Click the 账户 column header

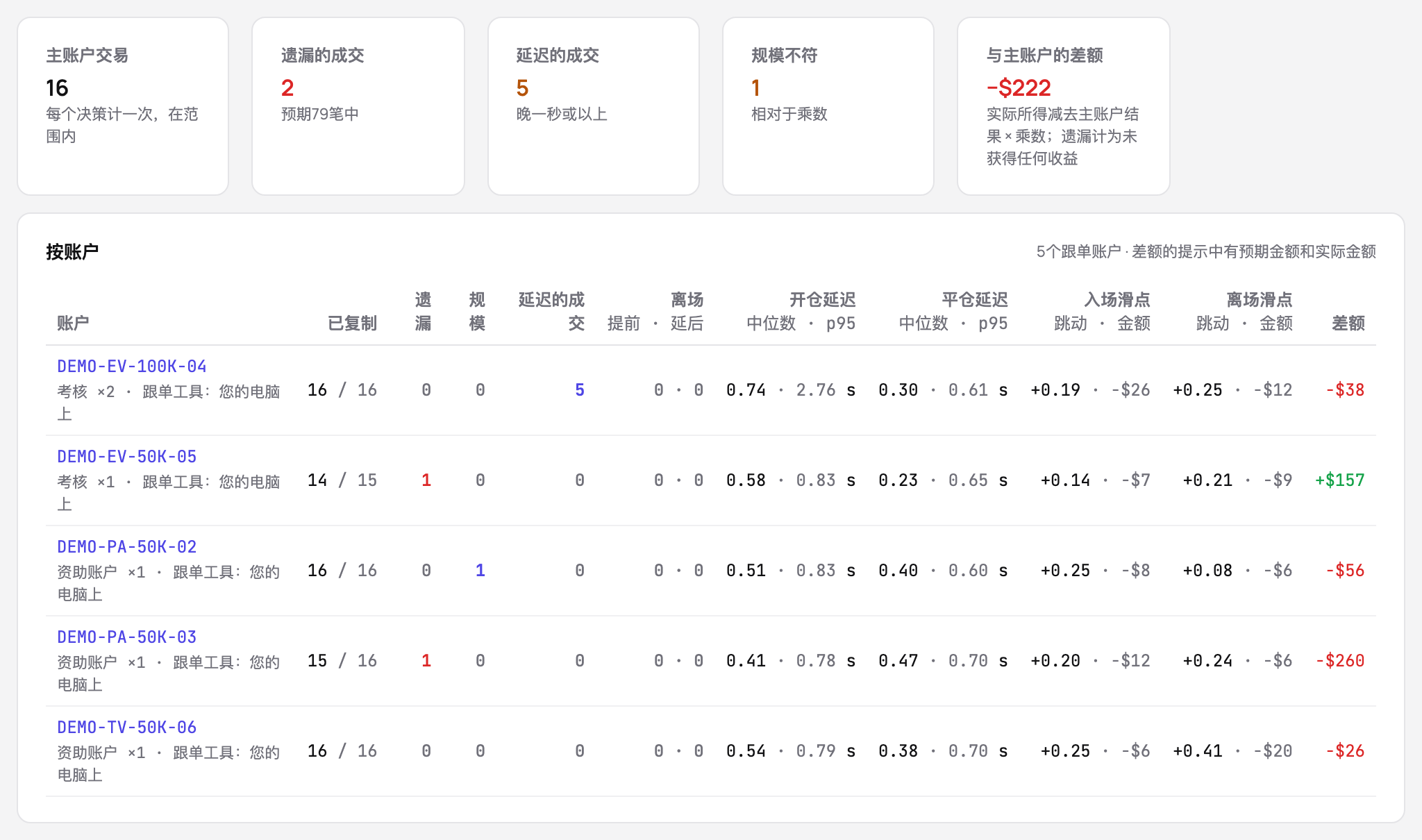pos(73,323)
